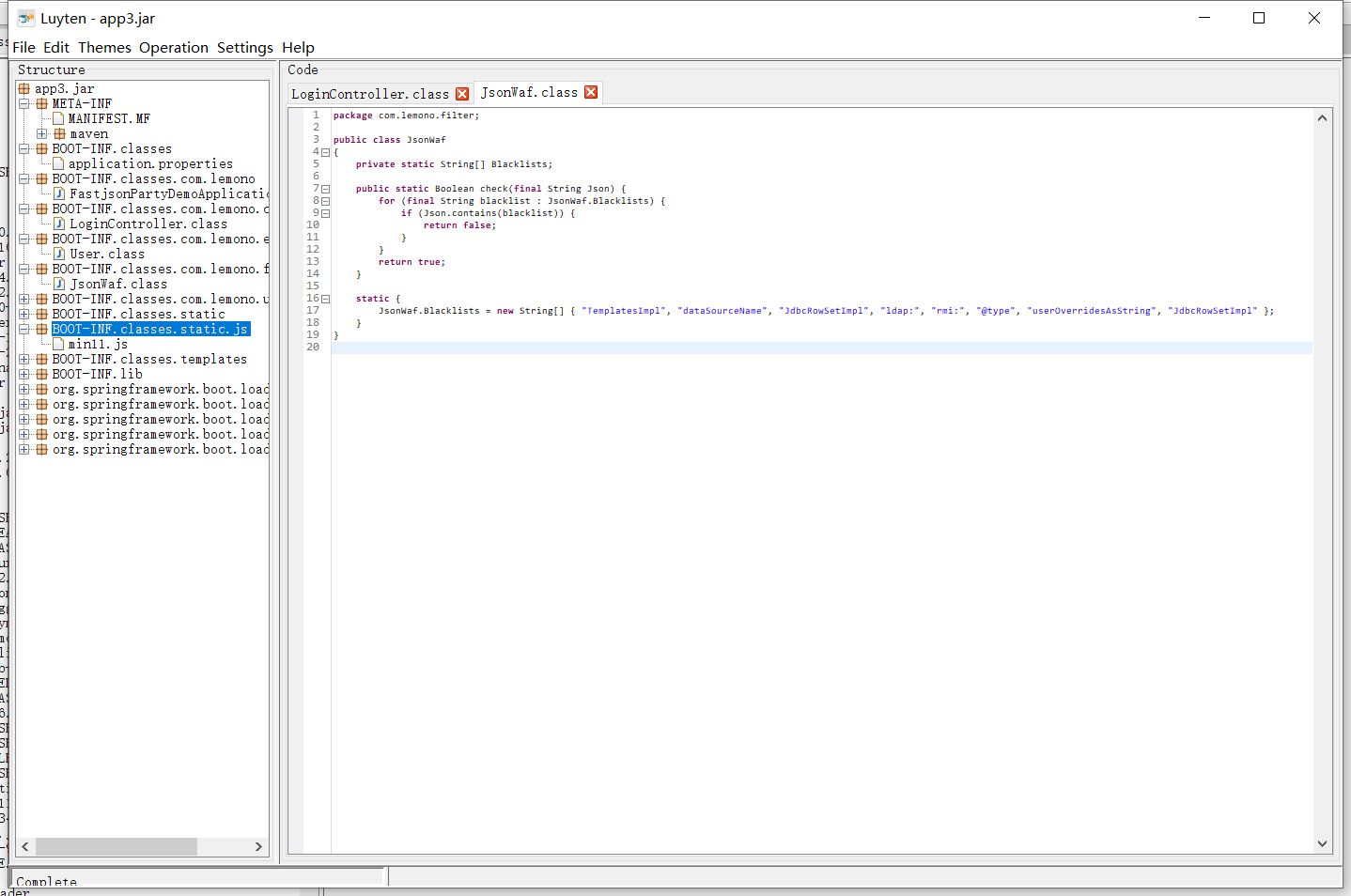The height and width of the screenshot is (896, 1351).
Task: Open LoginController.class from the Structure tree
Action: 148,224
